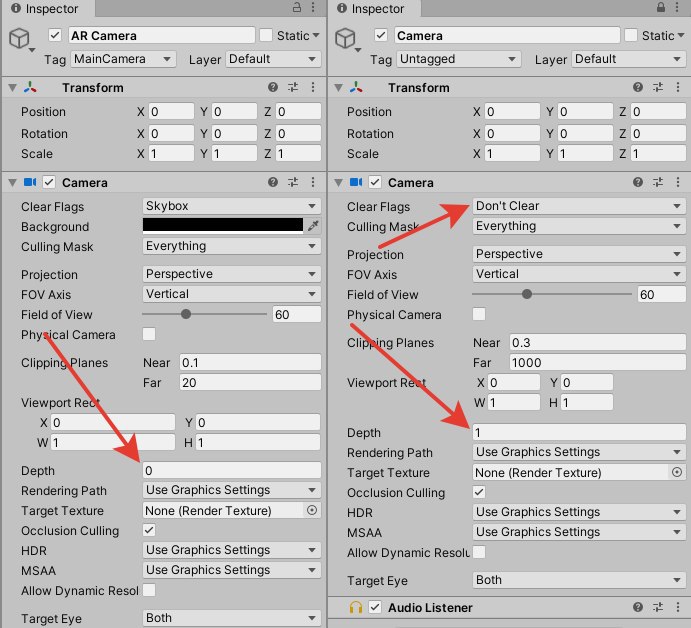This screenshot has height=628, width=691.
Task: Click the AR Camera game object cube icon
Action: pyautogui.click(x=19, y=38)
